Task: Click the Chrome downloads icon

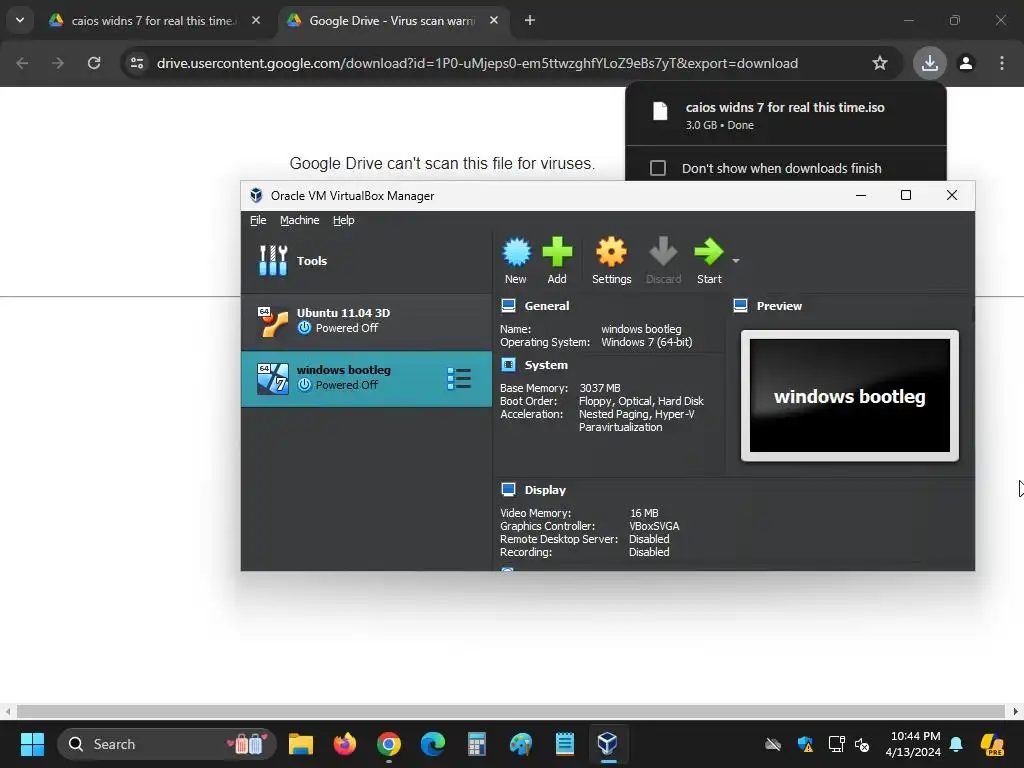Action: (929, 63)
